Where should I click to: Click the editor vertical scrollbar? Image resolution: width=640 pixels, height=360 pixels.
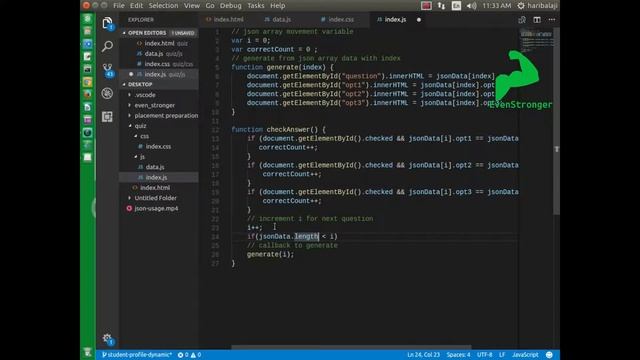click(x=556, y=121)
